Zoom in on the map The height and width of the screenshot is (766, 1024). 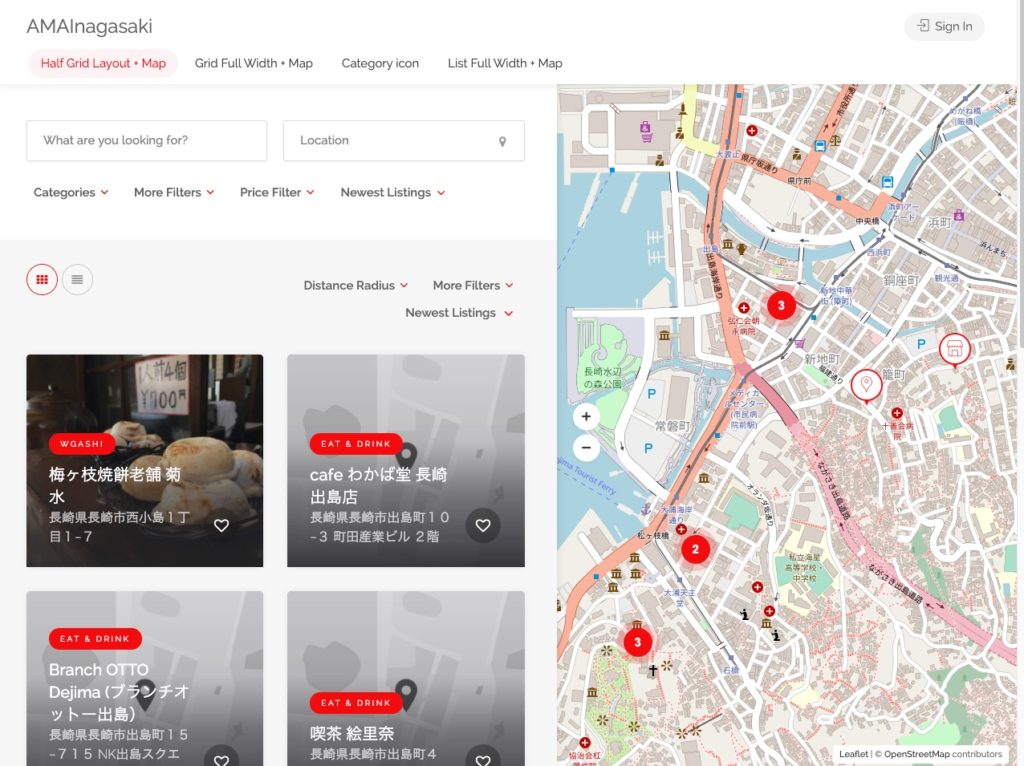(586, 417)
